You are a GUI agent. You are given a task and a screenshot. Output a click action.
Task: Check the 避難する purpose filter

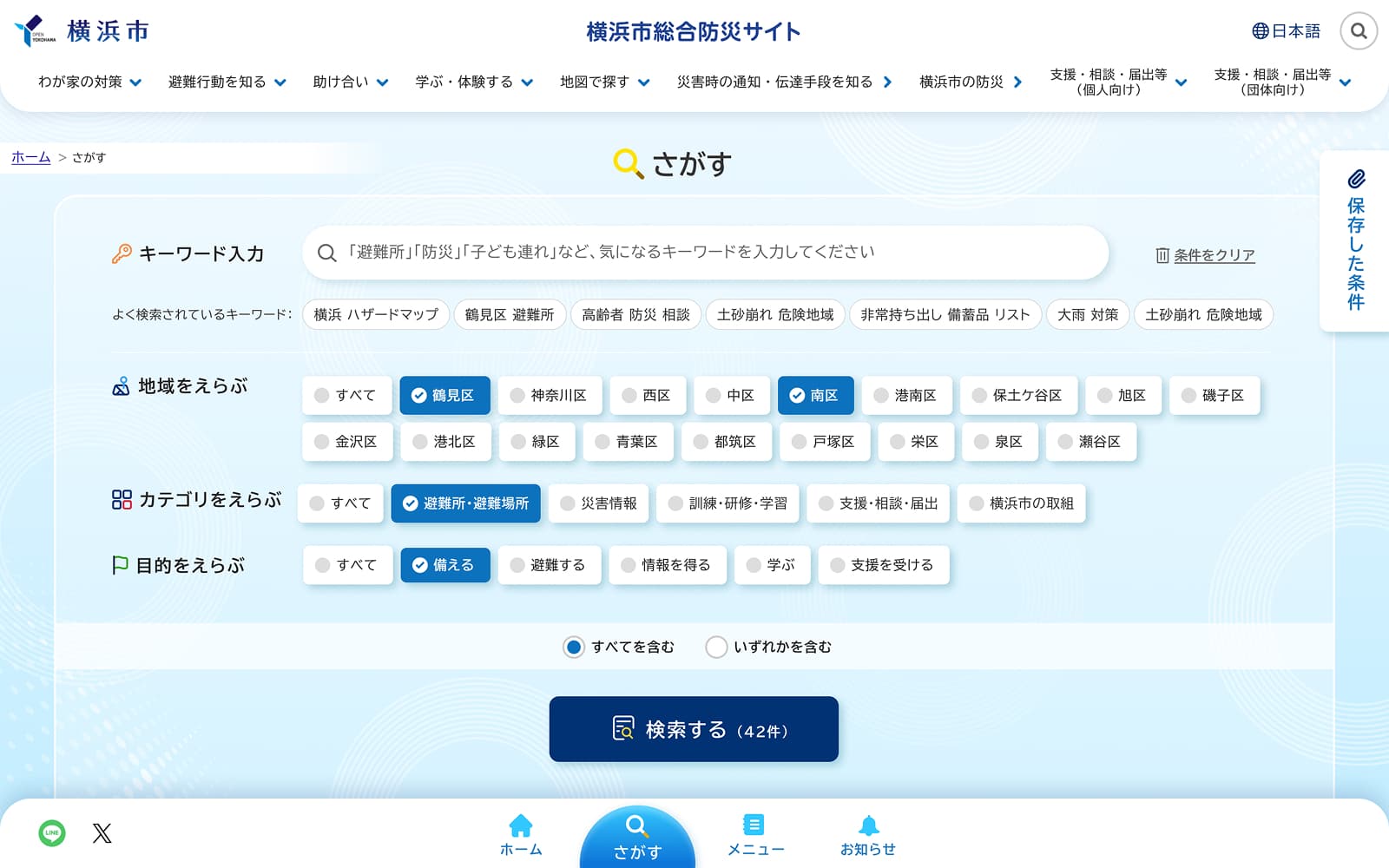pyautogui.click(x=550, y=565)
